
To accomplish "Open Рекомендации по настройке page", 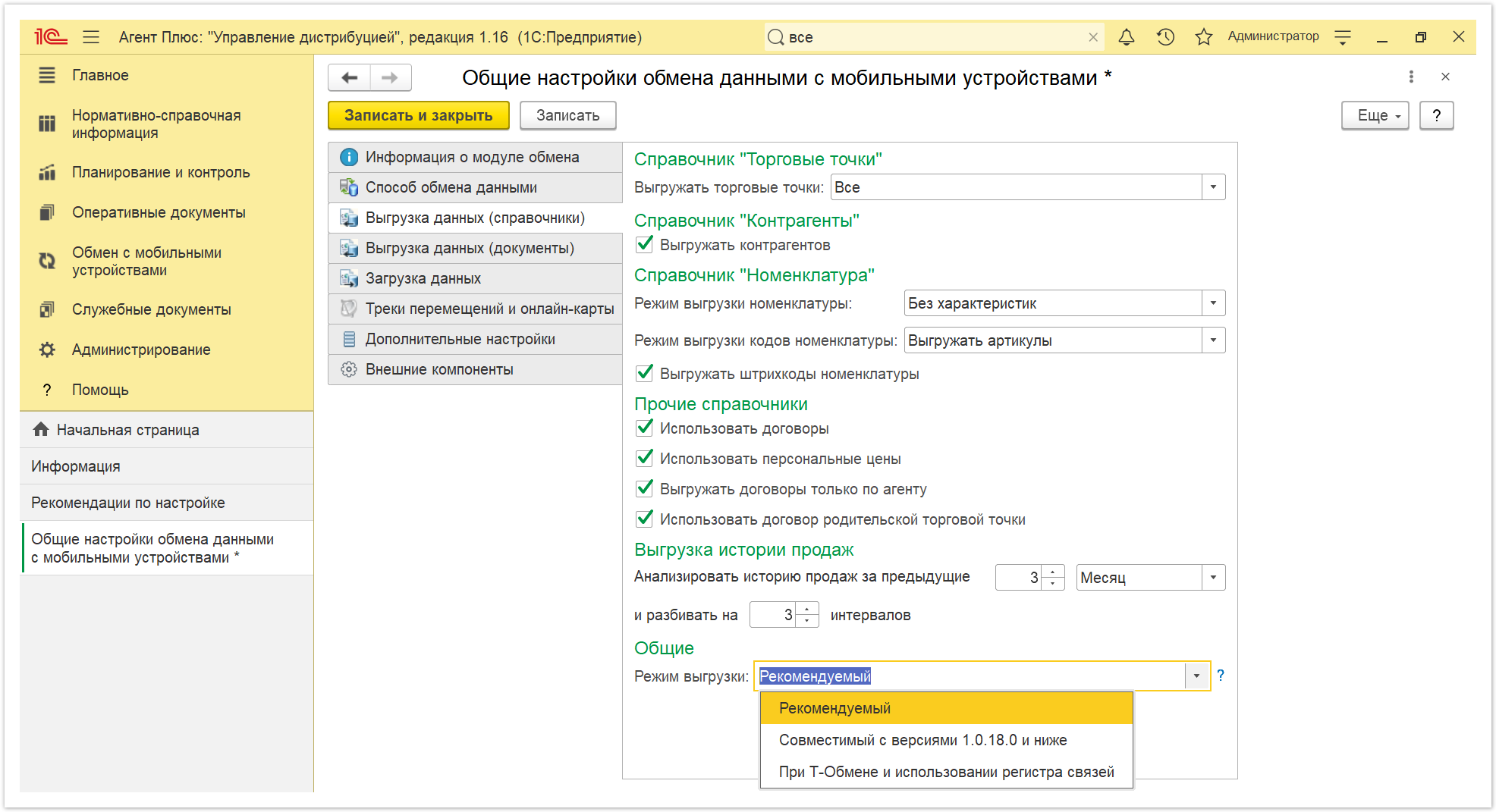I will (x=167, y=503).
